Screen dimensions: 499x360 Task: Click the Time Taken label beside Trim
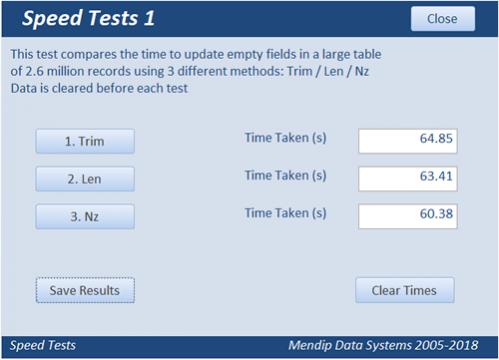pos(285,138)
